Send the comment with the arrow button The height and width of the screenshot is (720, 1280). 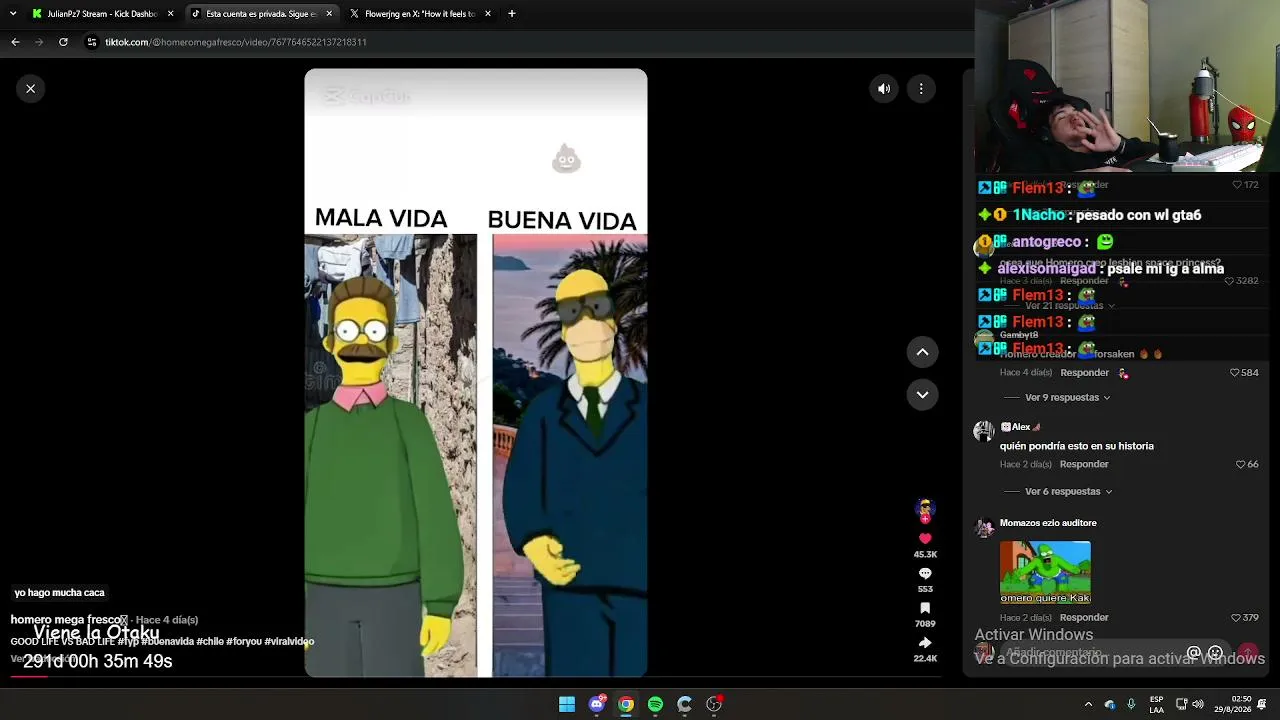point(1248,653)
